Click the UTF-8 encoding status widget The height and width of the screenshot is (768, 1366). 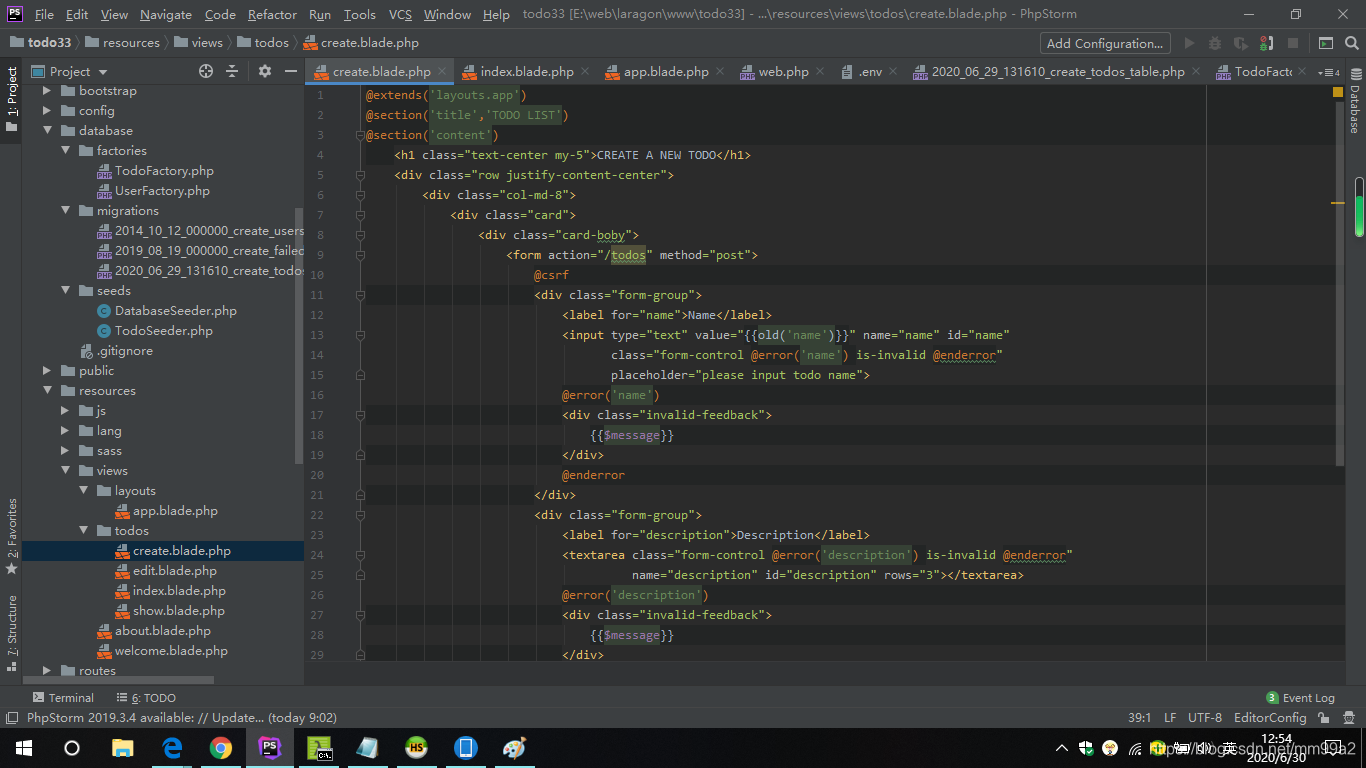(1204, 717)
